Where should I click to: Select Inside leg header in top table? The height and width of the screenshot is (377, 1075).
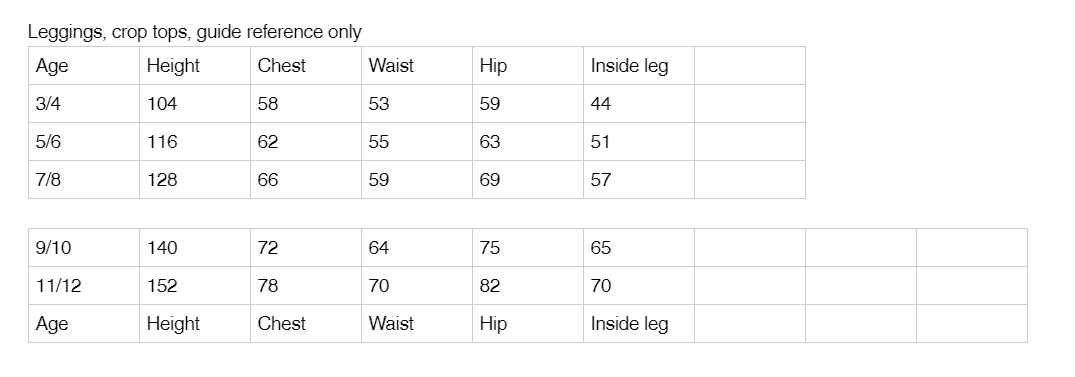[639, 66]
